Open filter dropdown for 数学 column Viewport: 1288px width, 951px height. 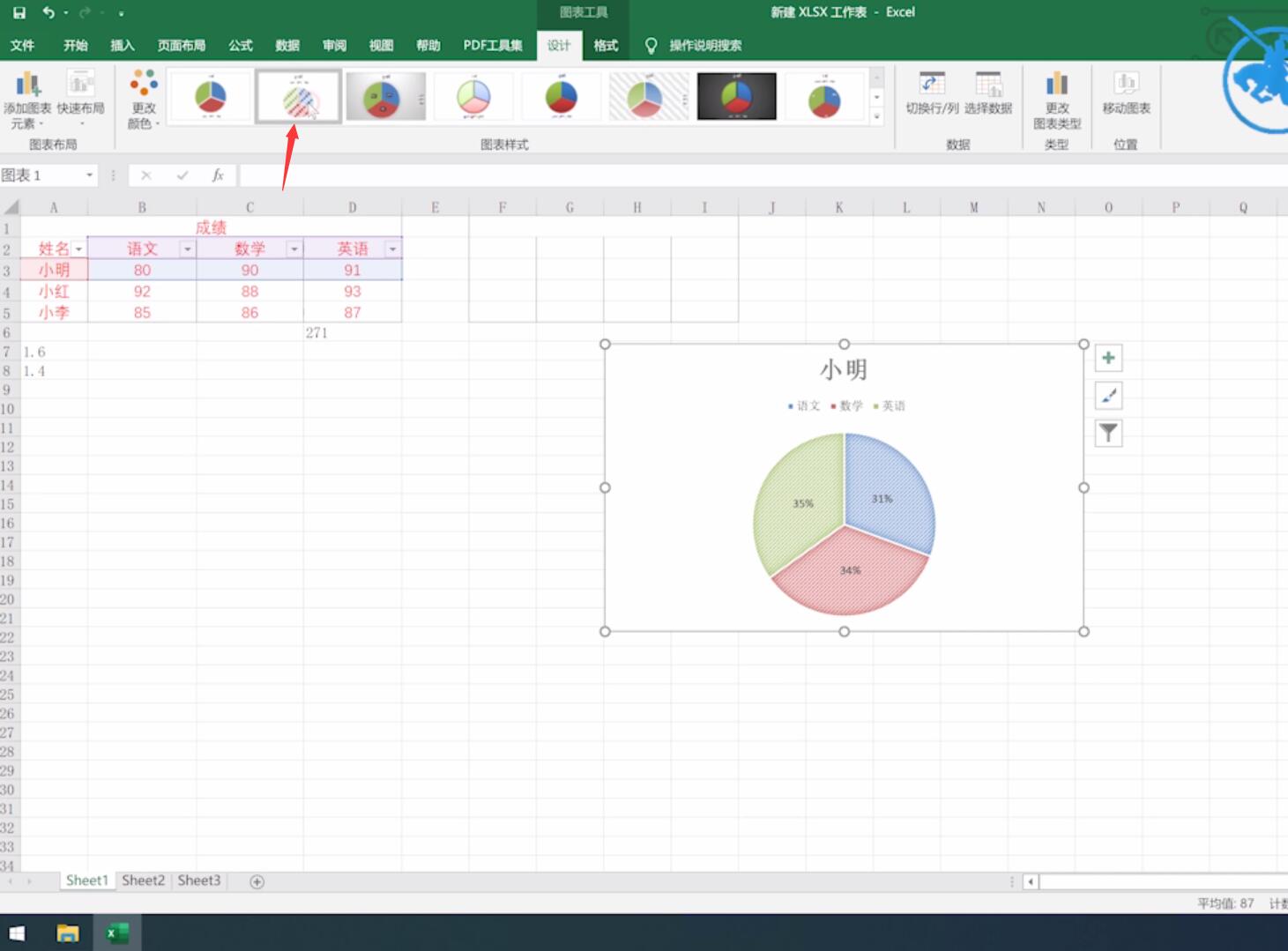[x=294, y=249]
